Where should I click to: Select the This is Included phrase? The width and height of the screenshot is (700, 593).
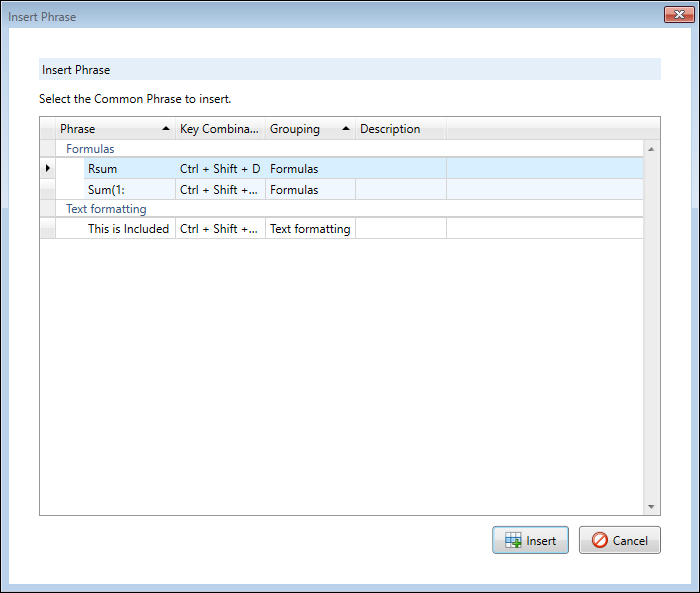[x=128, y=229]
